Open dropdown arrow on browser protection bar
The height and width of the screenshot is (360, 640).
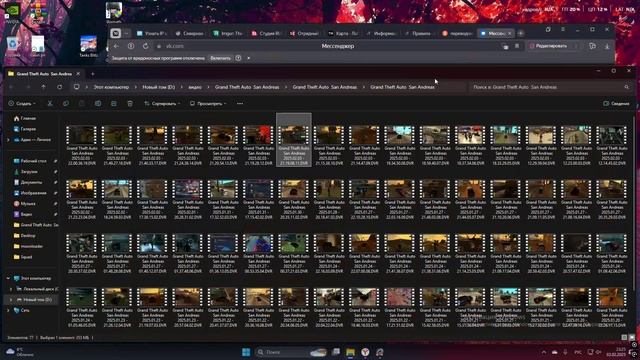(x=249, y=58)
